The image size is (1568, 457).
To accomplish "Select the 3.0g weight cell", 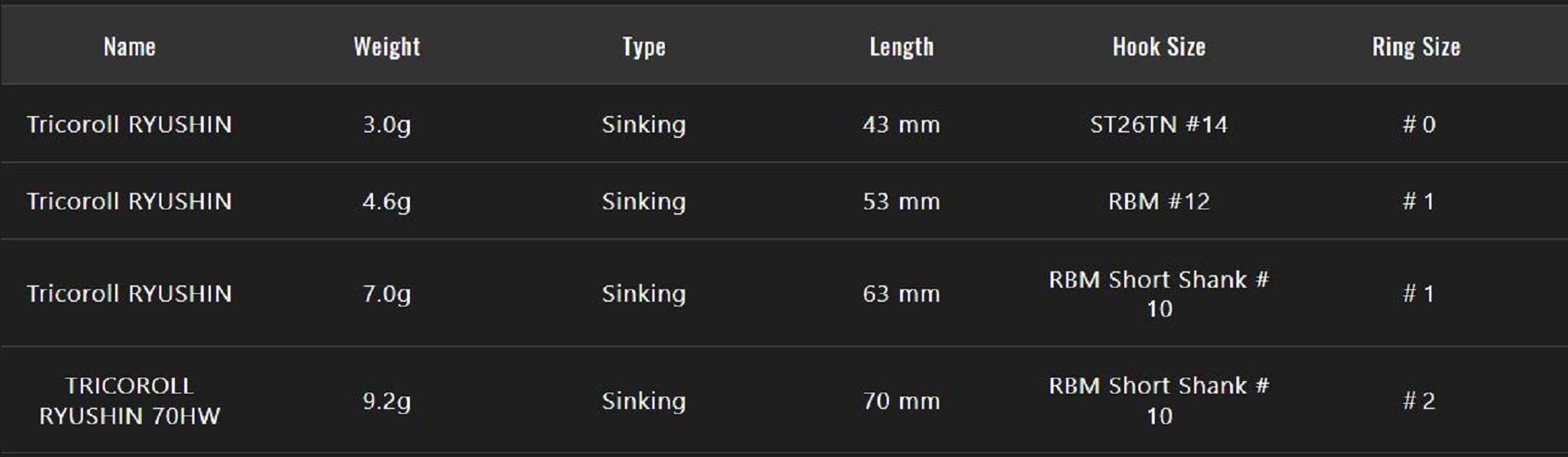I will click(387, 125).
